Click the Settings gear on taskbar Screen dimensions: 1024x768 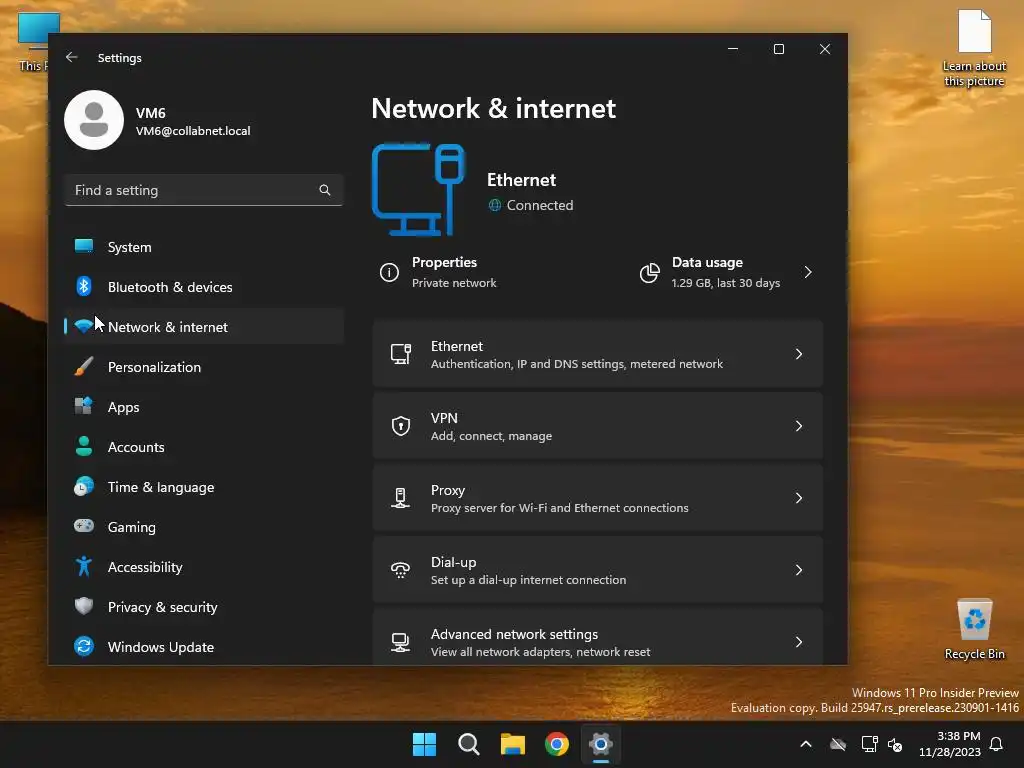601,744
